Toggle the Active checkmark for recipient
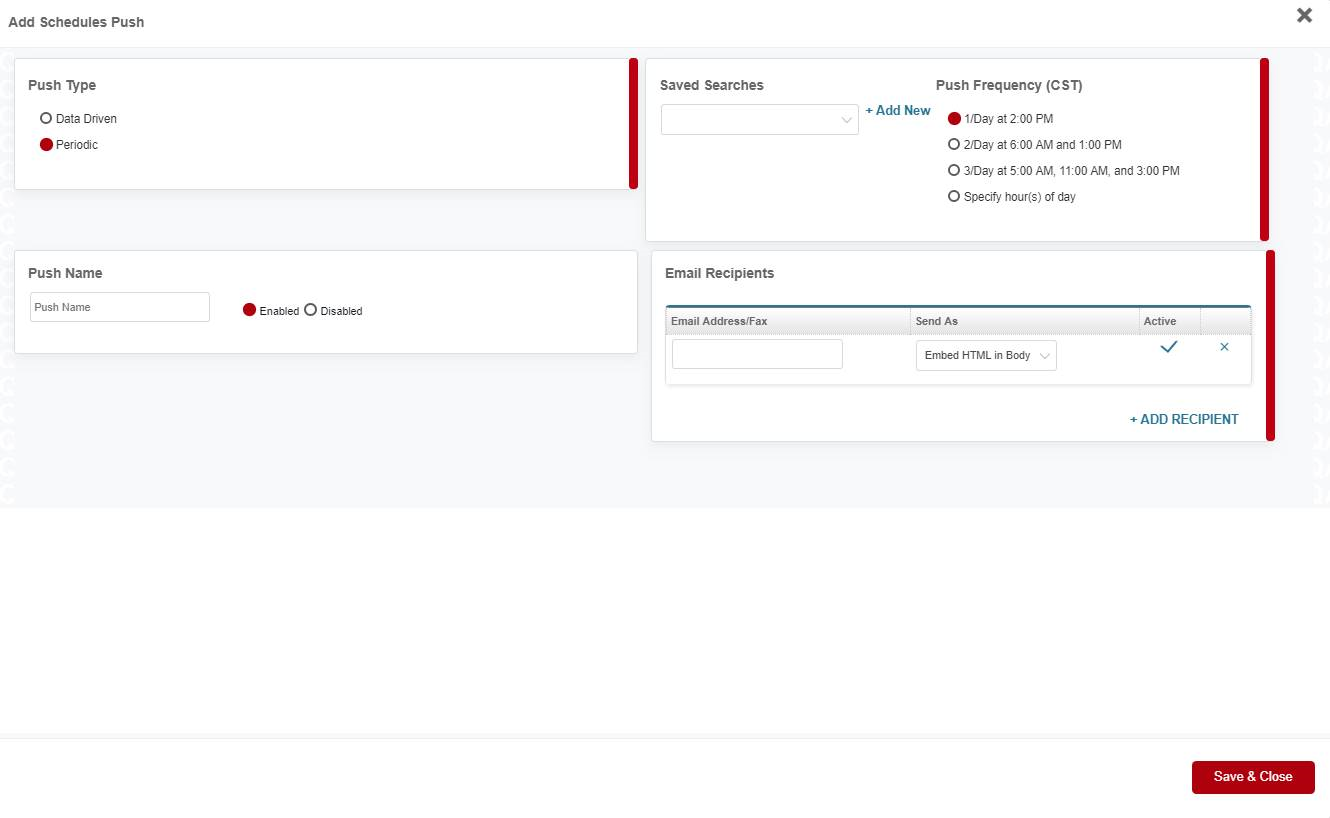This screenshot has height=818, width=1330. 1168,347
